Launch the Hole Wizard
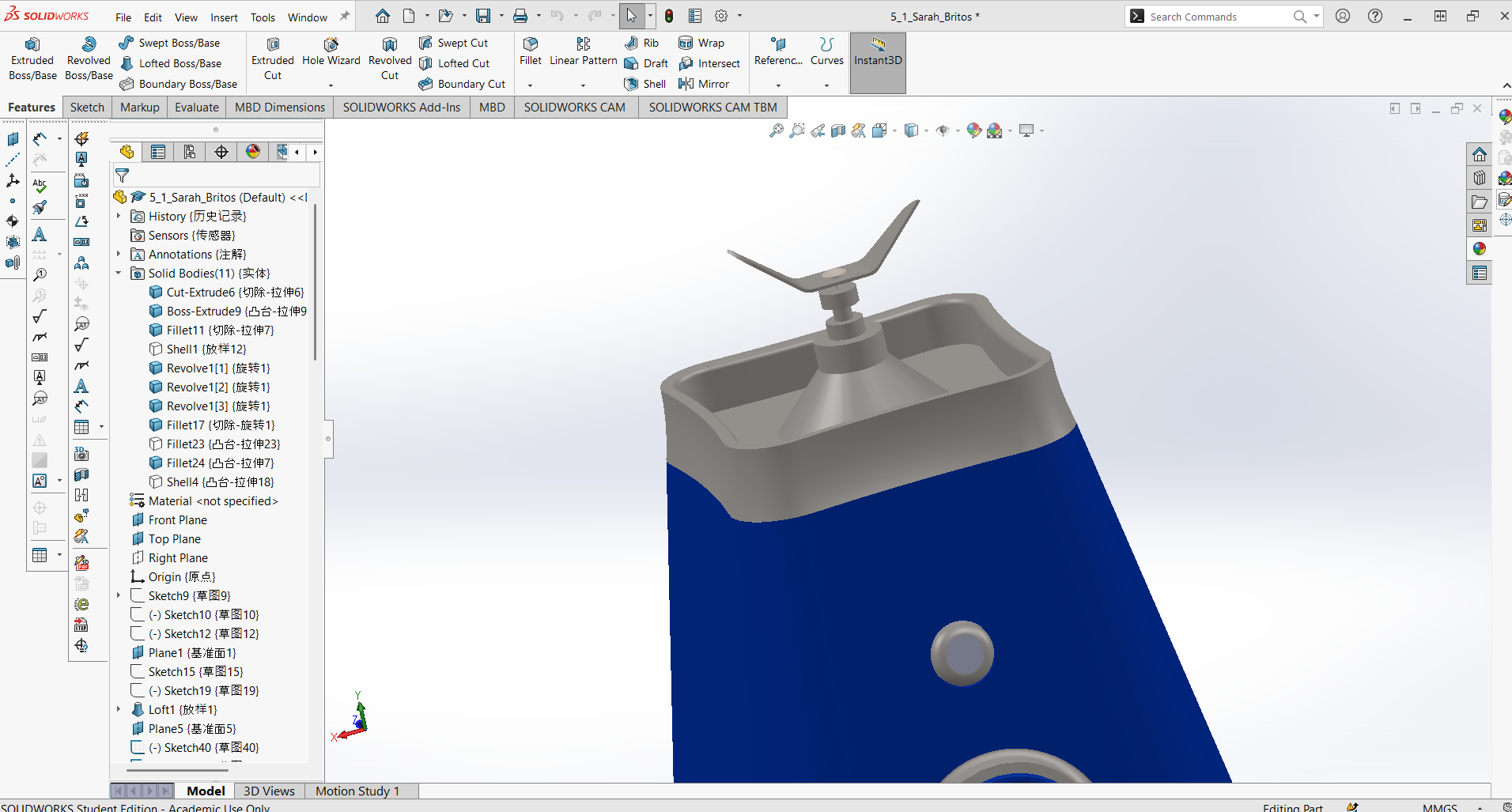 [x=331, y=53]
